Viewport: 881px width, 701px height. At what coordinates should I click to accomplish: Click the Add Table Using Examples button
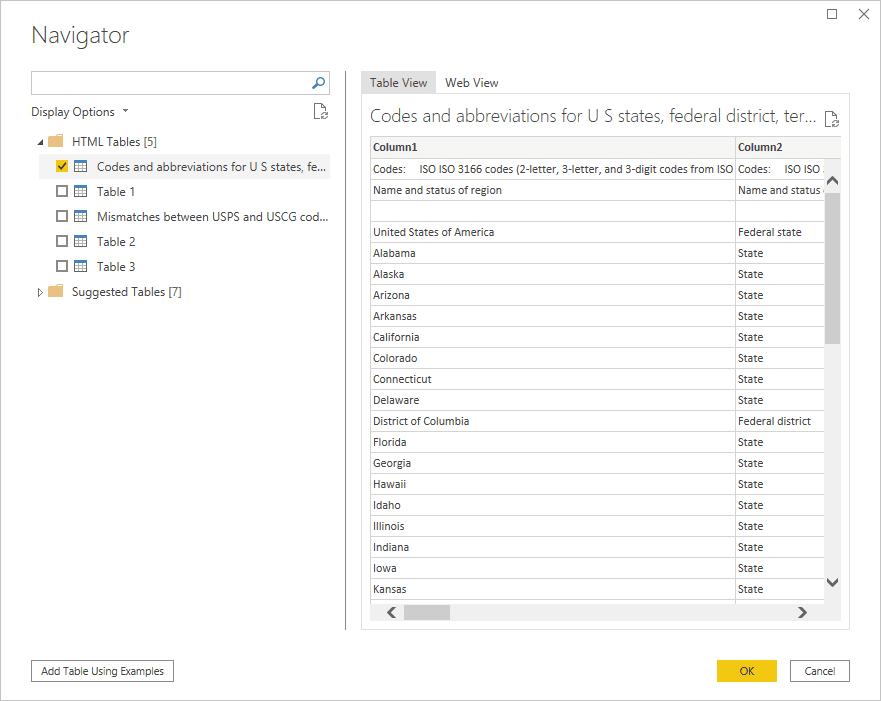pyautogui.click(x=102, y=671)
